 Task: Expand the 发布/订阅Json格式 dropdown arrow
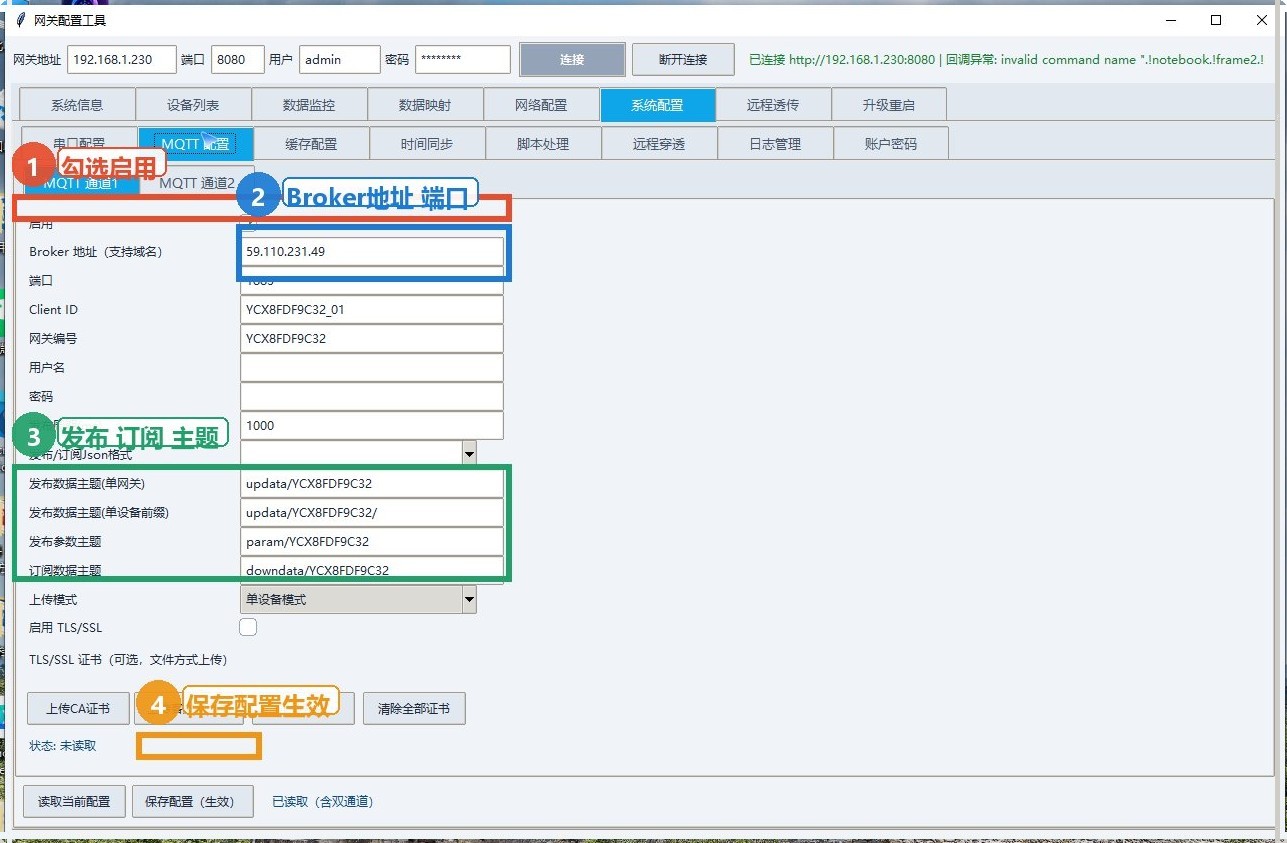[469, 454]
